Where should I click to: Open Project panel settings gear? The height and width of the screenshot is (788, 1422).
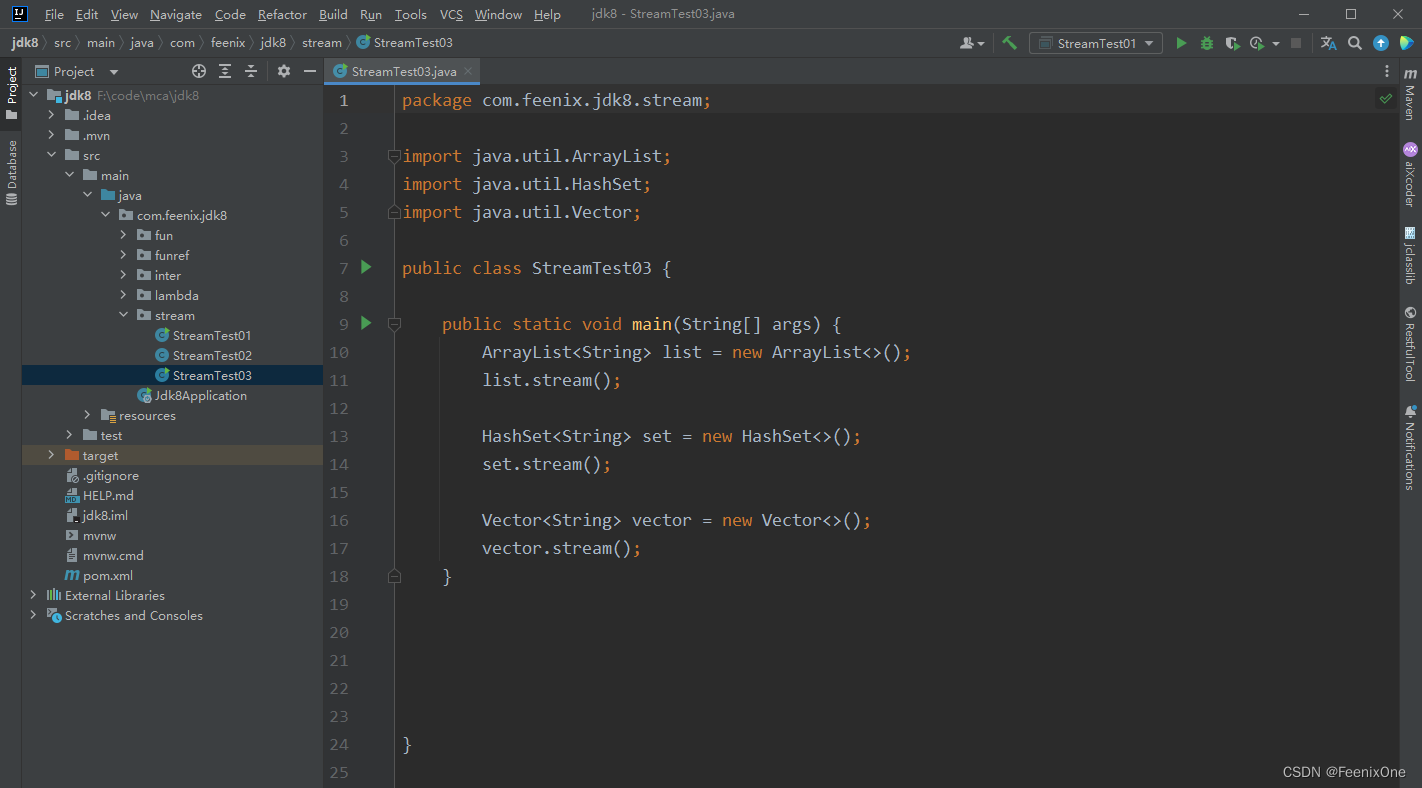[x=284, y=71]
